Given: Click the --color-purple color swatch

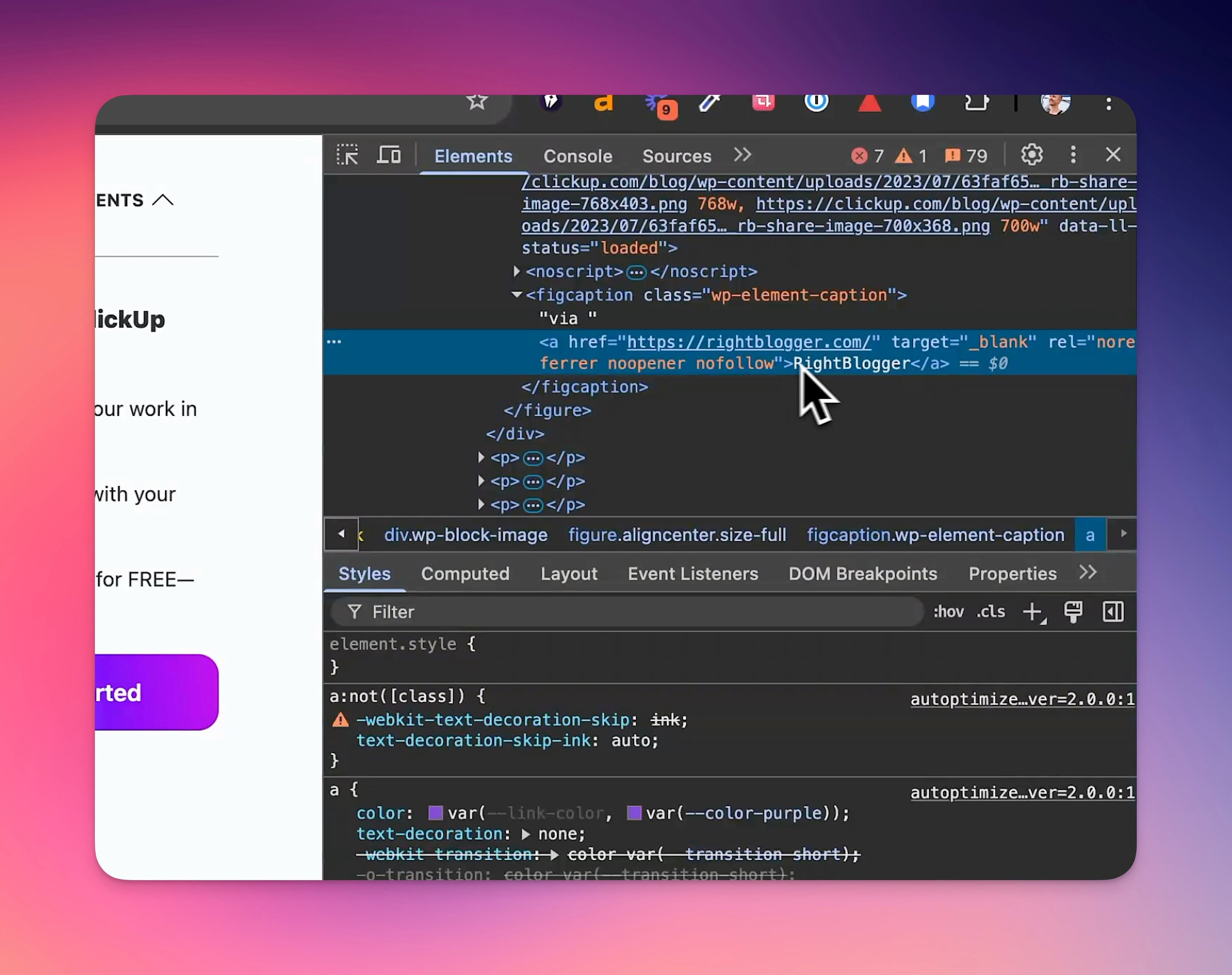Looking at the screenshot, I should point(634,813).
